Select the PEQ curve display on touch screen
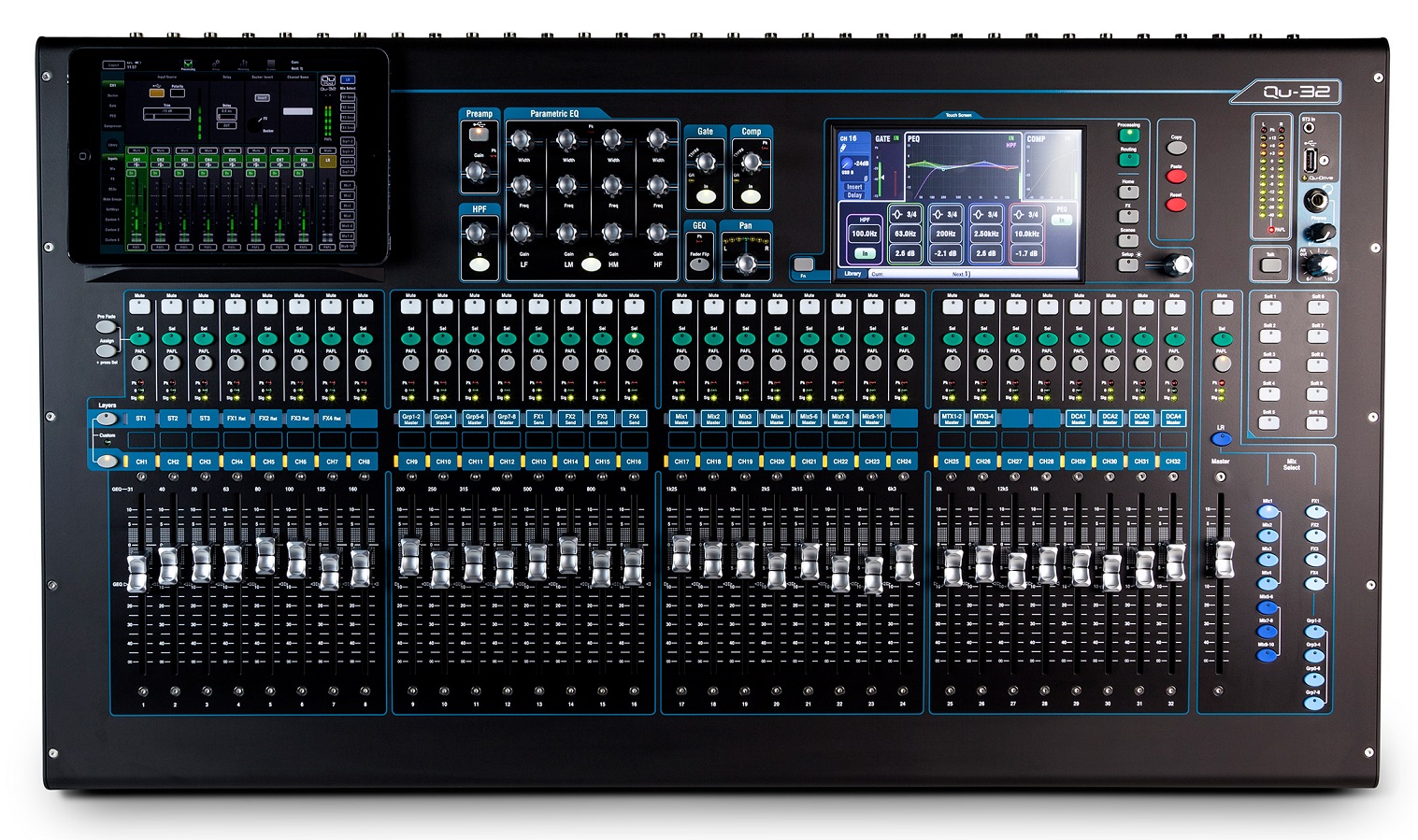Viewport: 1418px width, 840px height. click(963, 165)
